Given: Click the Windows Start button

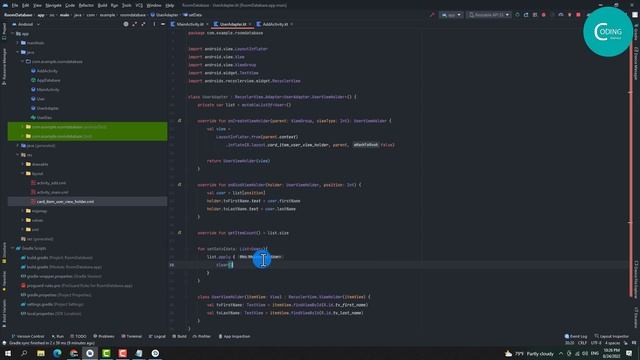Looking at the screenshot, I should click(x=8, y=353).
